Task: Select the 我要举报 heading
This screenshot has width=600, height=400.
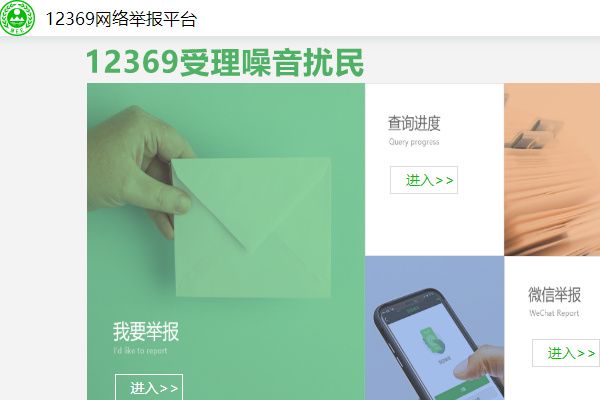Action: [x=146, y=331]
